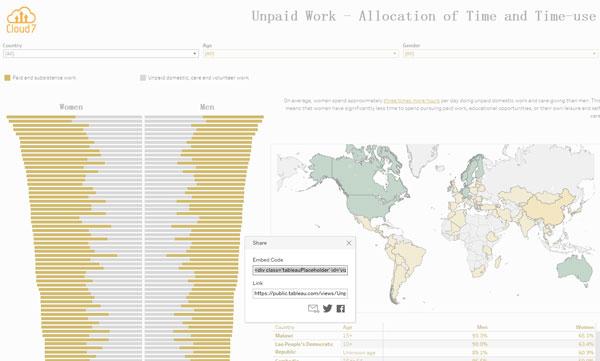Open the Country filter dropdown

pyautogui.click(x=101, y=54)
